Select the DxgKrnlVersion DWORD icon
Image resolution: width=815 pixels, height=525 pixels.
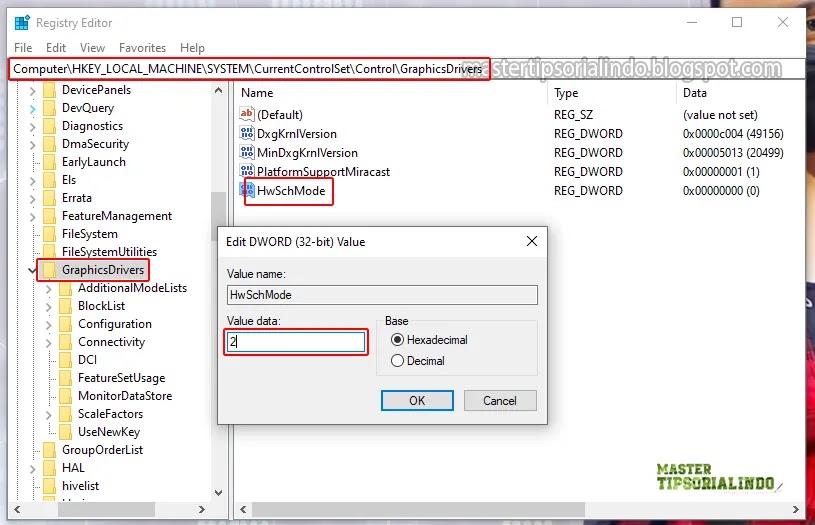point(247,133)
